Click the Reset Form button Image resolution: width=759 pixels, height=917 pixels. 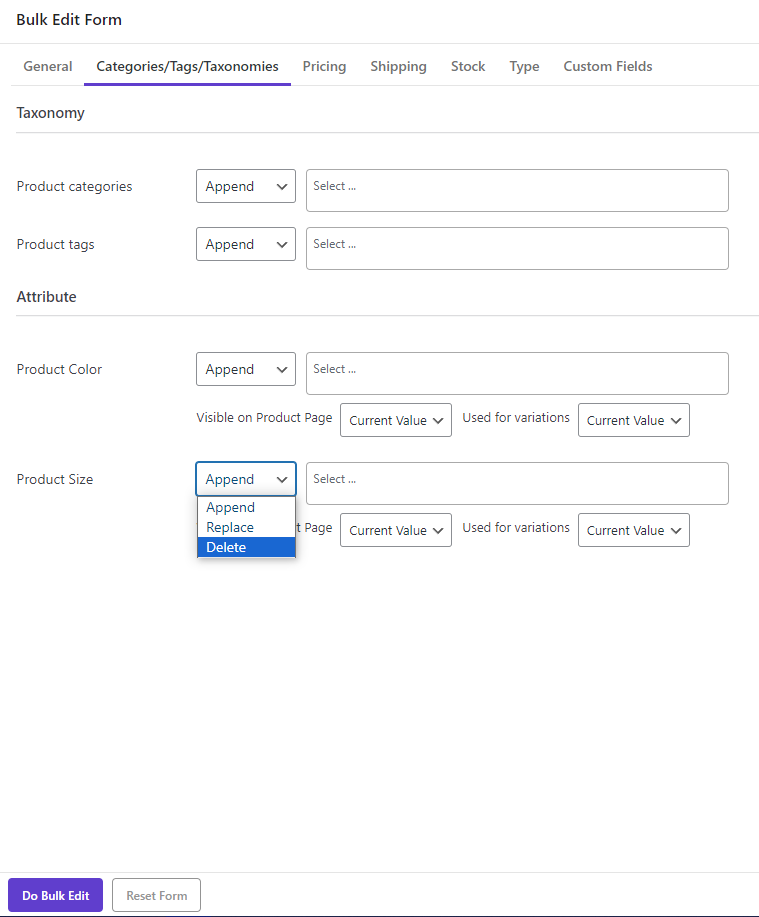click(157, 895)
